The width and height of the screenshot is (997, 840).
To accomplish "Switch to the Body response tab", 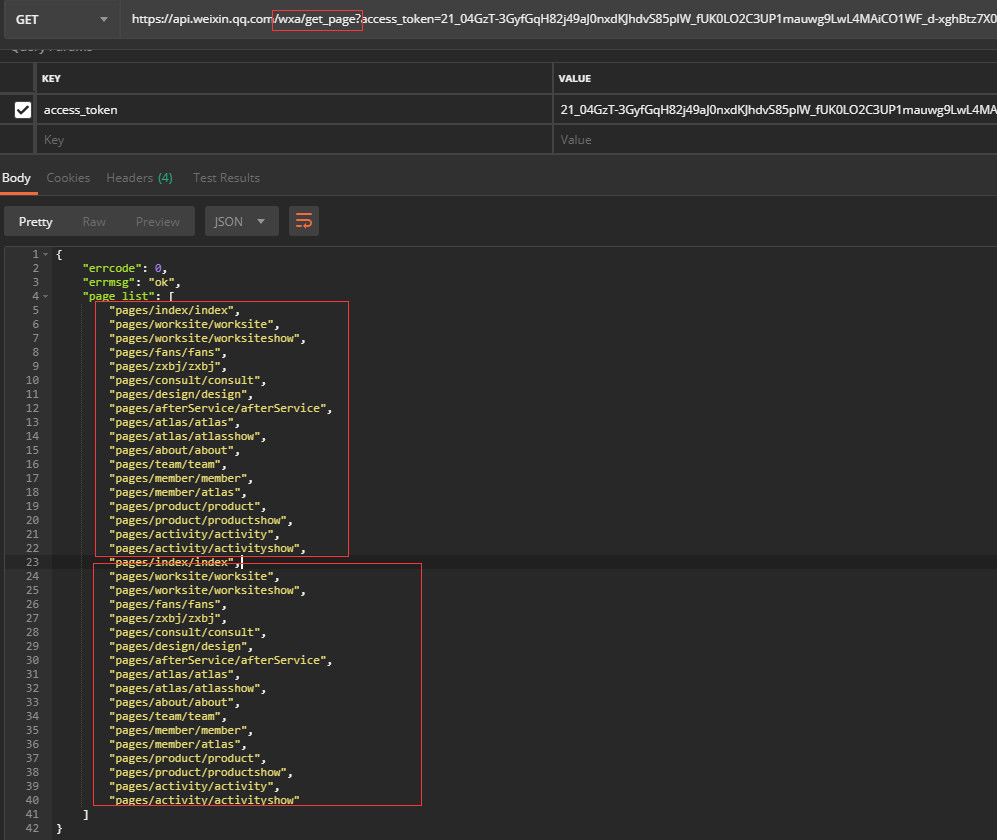I will [16, 178].
